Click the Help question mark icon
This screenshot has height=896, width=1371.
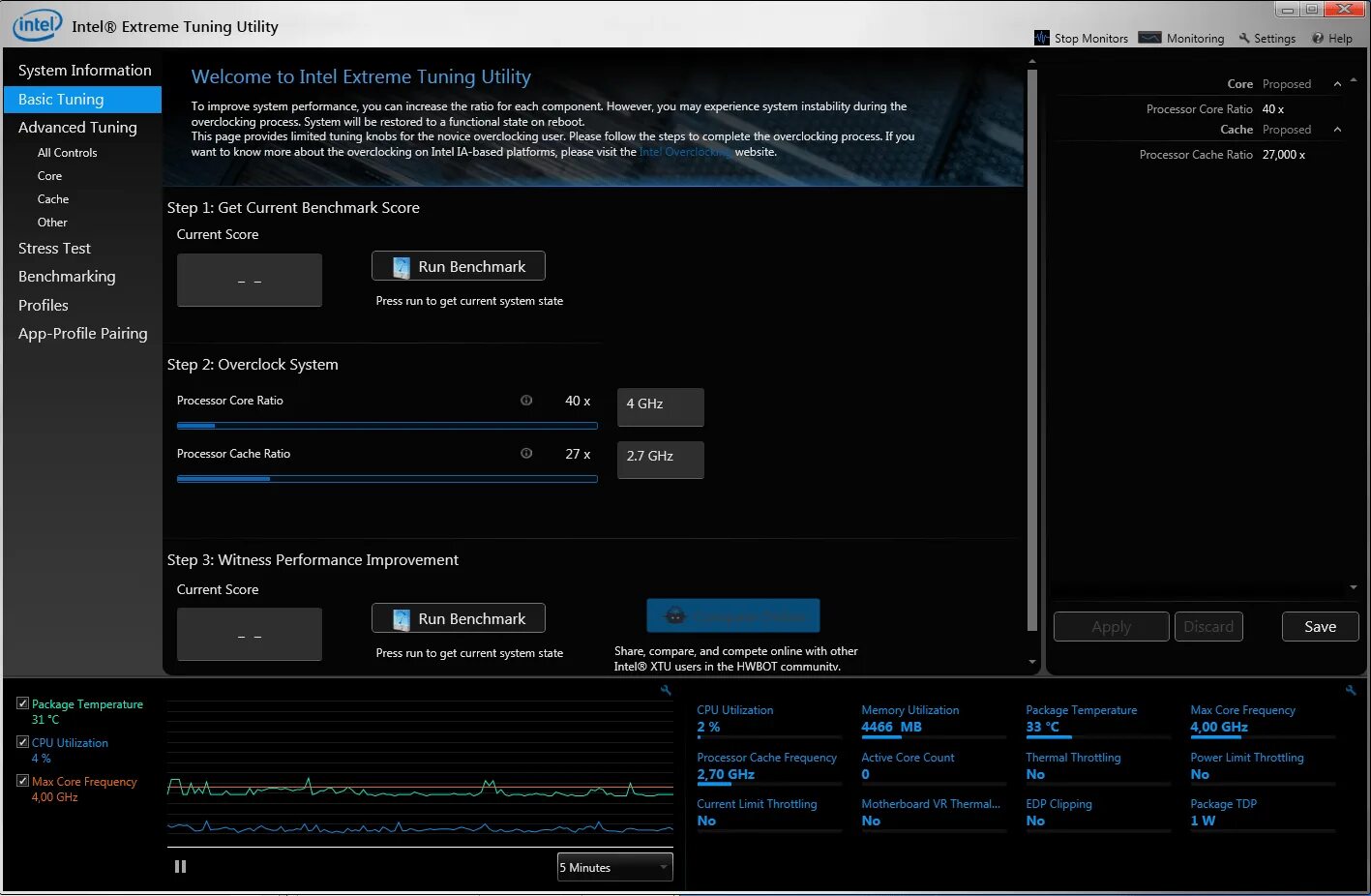[1318, 39]
